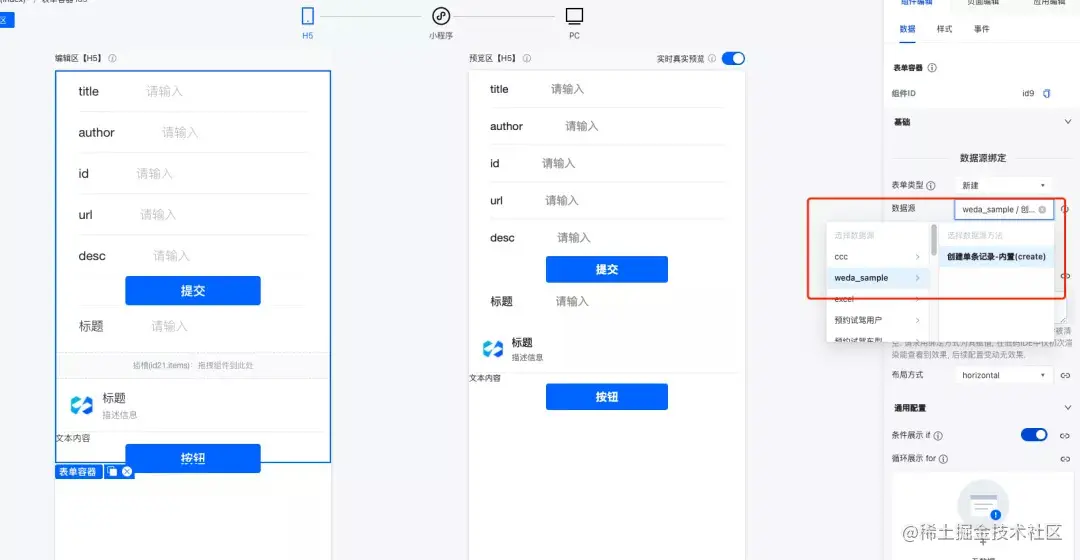Image resolution: width=1080 pixels, height=560 pixels.
Task: Copy the component ID id9
Action: [1046, 93]
